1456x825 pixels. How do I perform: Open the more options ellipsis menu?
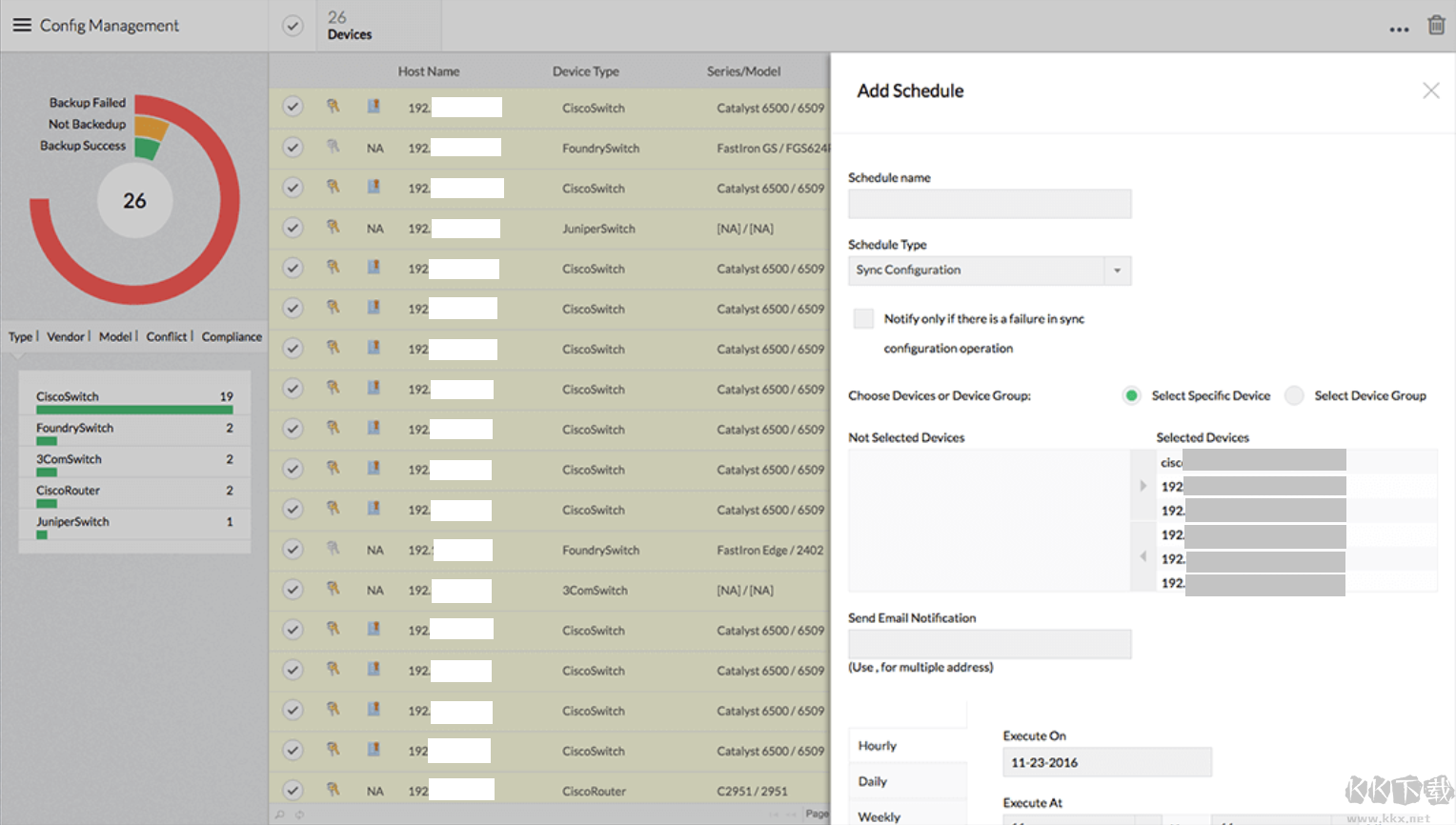(x=1399, y=30)
